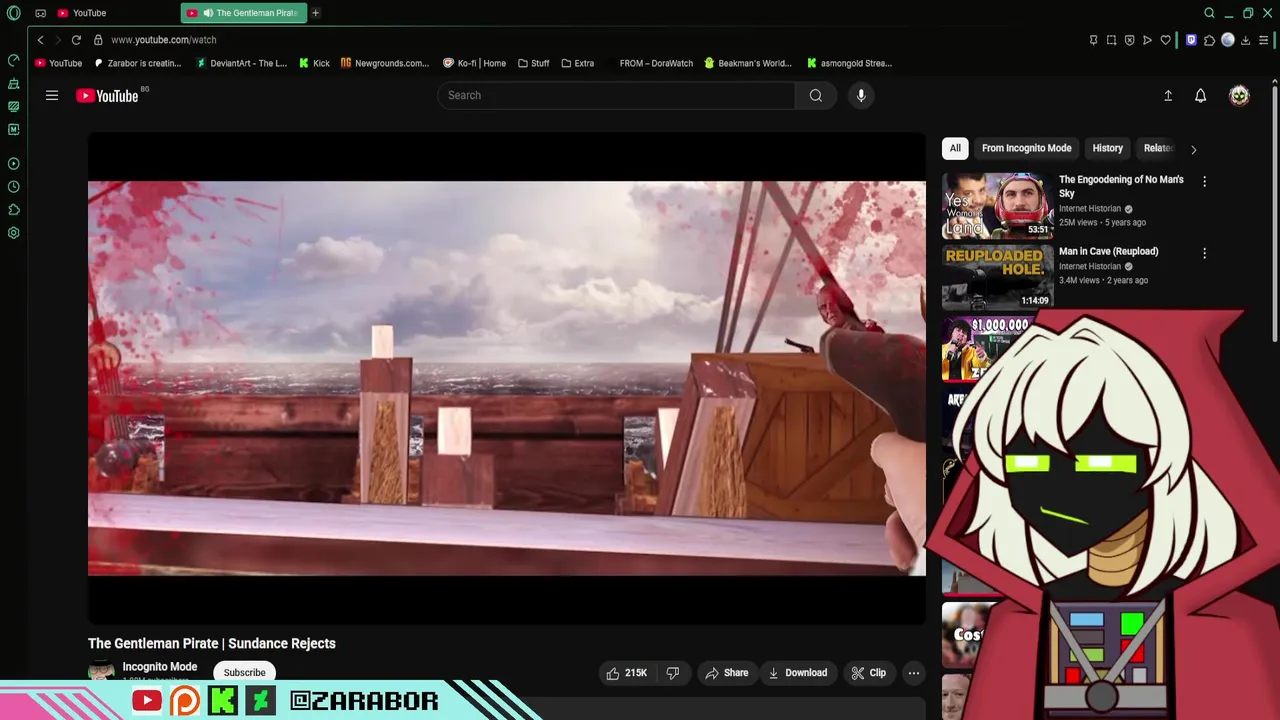The image size is (1280, 720).
Task: Open browser downloads icon
Action: [x=1246, y=40]
